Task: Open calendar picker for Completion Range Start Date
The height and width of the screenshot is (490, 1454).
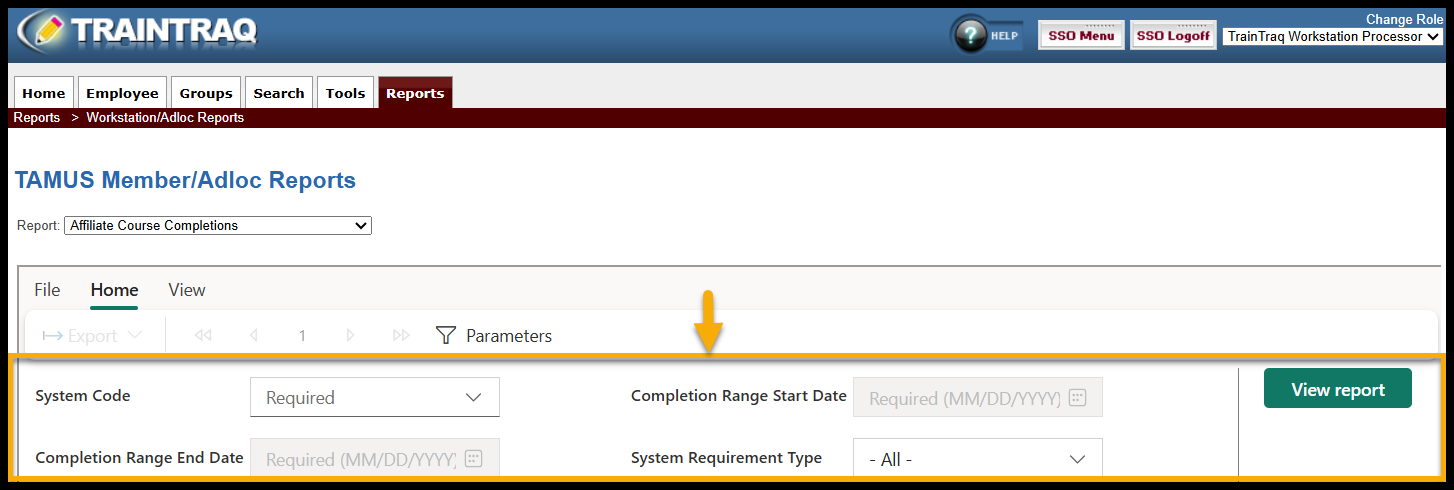Action: tap(1077, 398)
